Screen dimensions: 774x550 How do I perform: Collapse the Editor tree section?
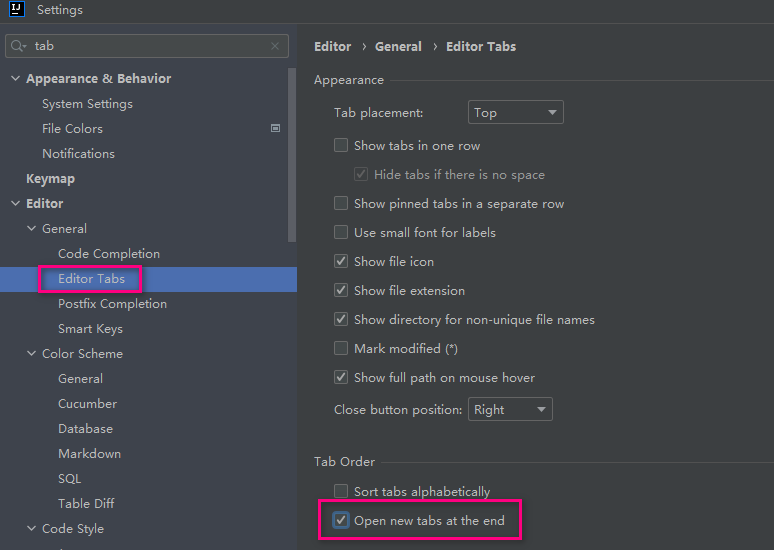[x=16, y=203]
